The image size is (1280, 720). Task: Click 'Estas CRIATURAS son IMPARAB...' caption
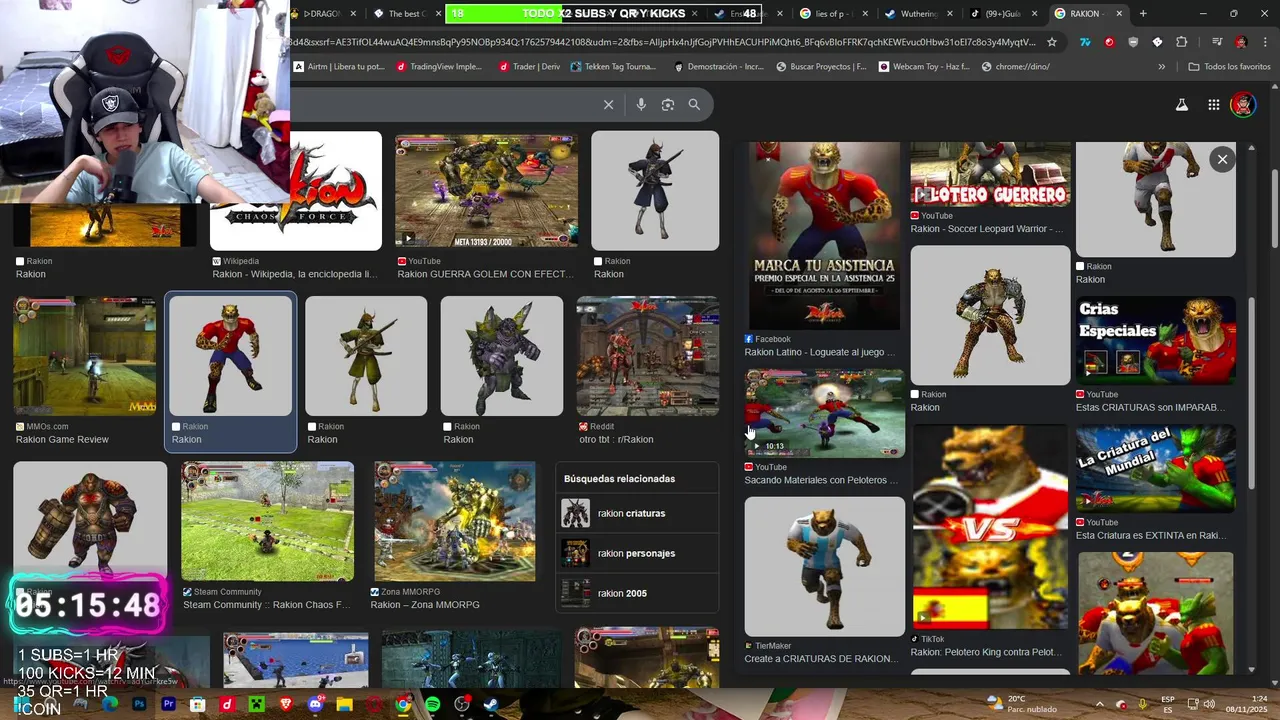click(x=1150, y=408)
